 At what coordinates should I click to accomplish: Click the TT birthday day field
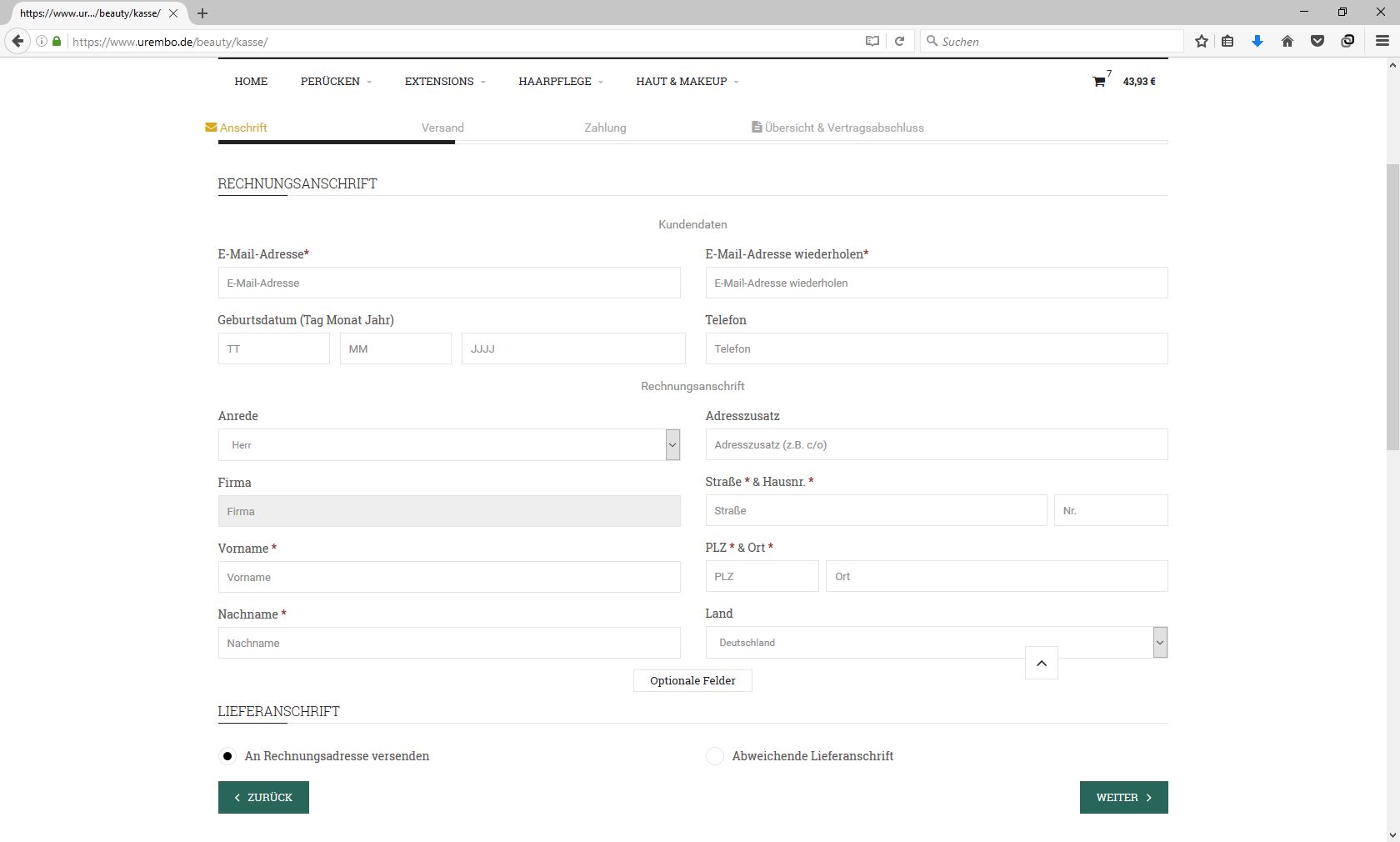(x=274, y=348)
